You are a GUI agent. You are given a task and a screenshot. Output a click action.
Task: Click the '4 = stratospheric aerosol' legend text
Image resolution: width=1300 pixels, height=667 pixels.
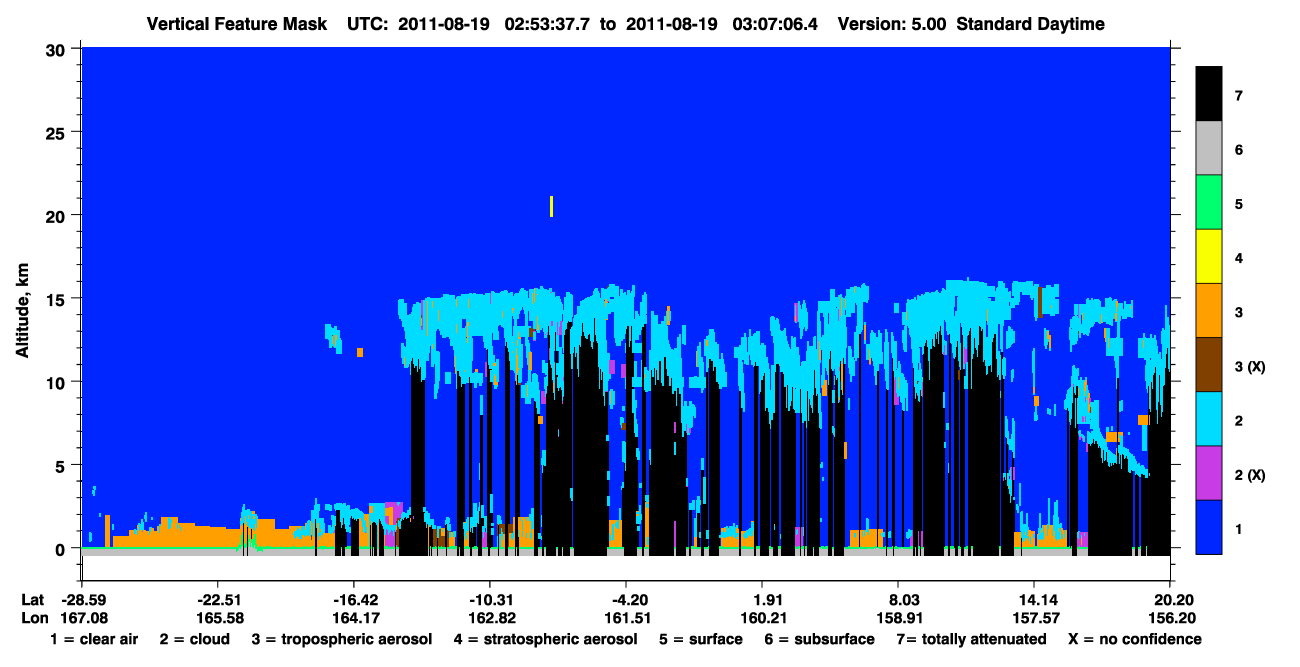click(545, 639)
